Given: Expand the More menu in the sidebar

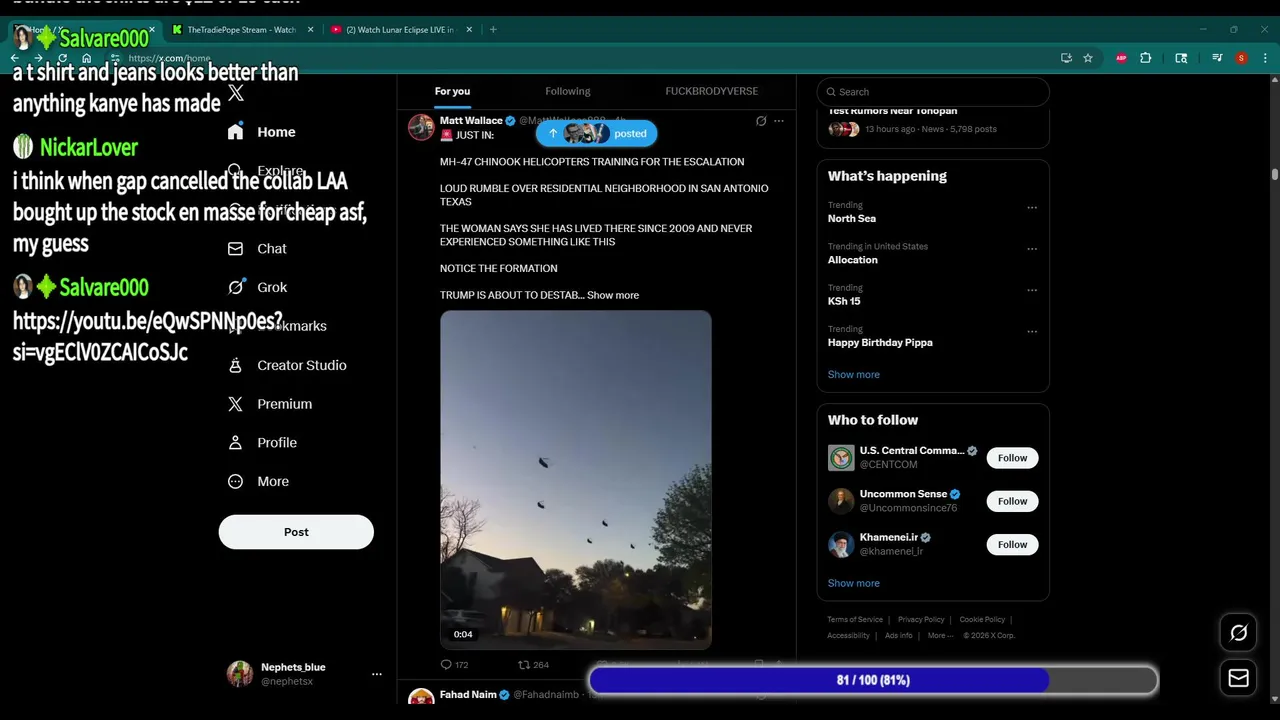Looking at the screenshot, I should (258, 481).
